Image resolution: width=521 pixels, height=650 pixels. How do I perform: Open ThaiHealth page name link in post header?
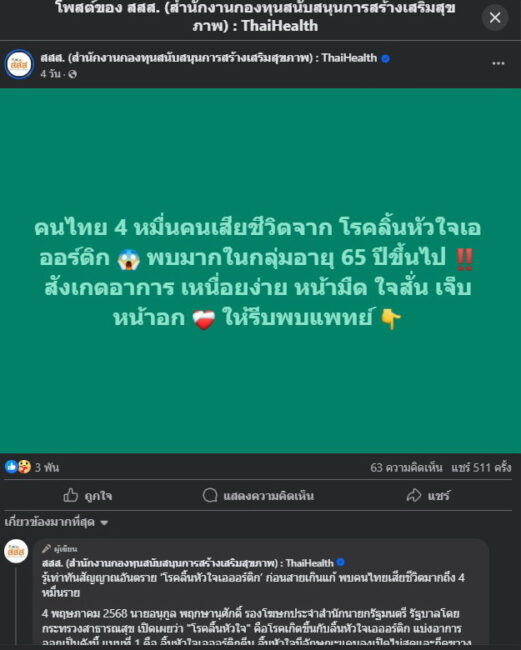209,58
